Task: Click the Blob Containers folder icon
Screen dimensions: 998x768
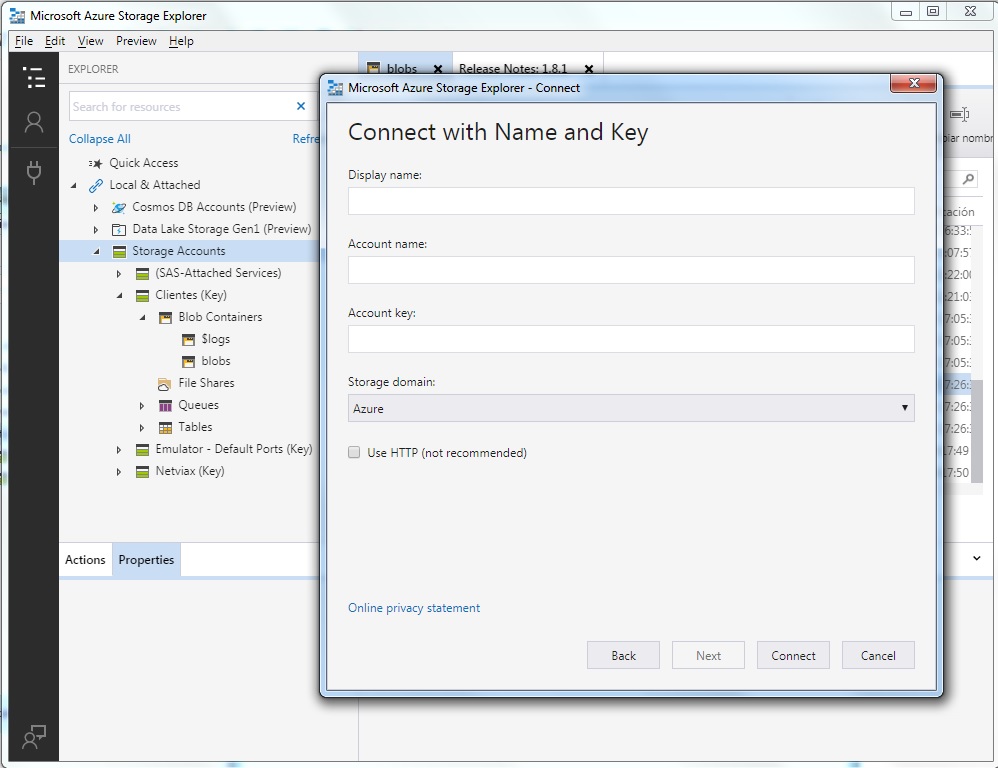Action: (165, 318)
